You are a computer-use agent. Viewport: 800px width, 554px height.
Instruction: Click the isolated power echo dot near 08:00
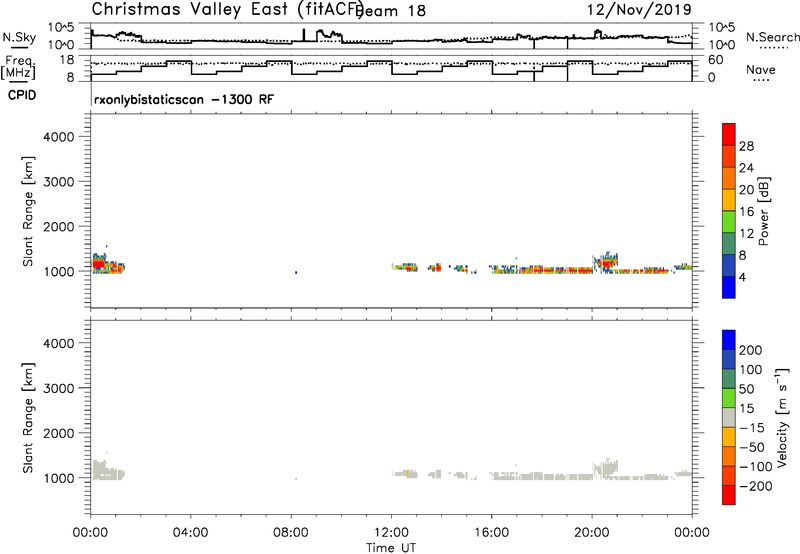[x=296, y=272]
